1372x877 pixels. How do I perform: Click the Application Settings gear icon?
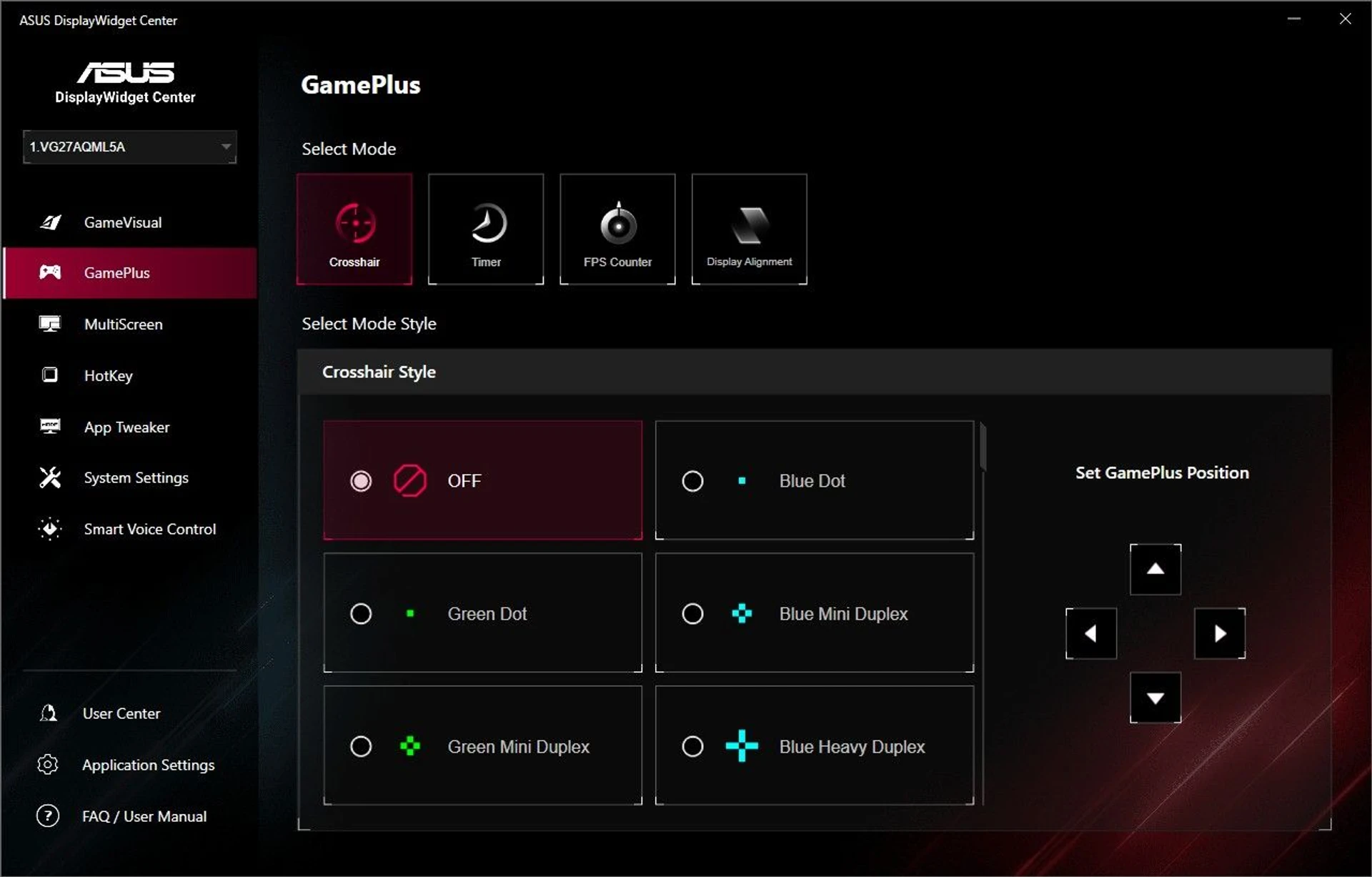coord(48,764)
